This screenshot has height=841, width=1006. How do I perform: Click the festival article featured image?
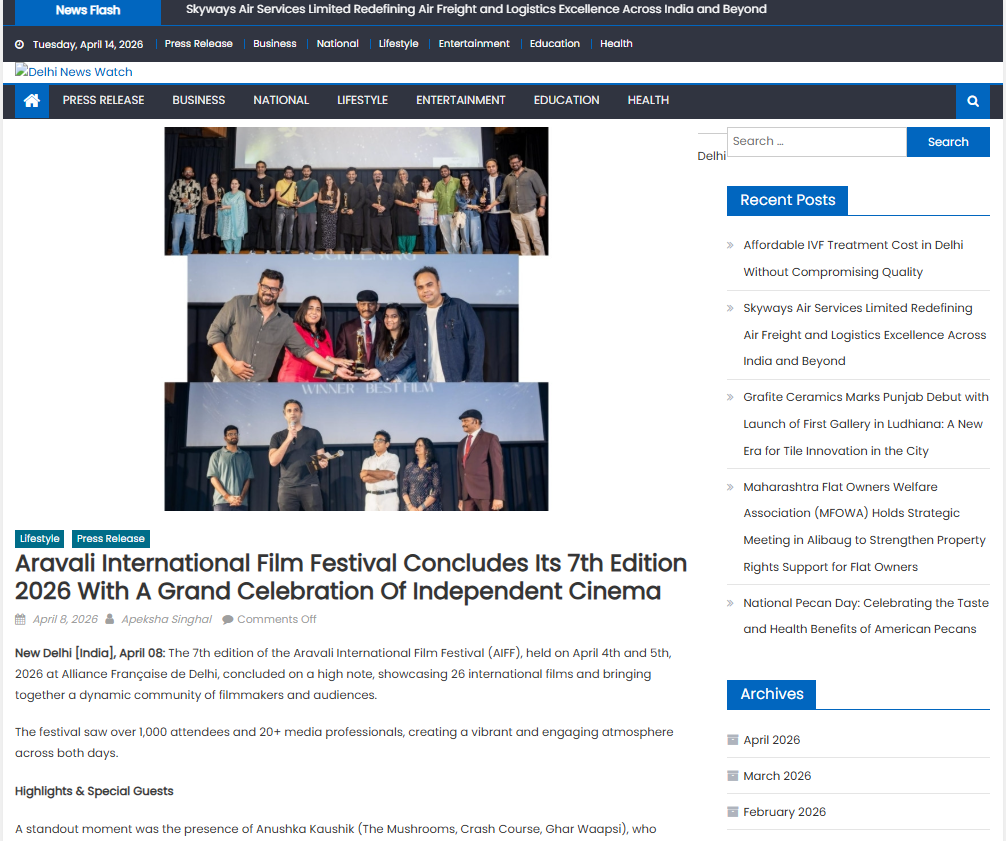pos(356,319)
